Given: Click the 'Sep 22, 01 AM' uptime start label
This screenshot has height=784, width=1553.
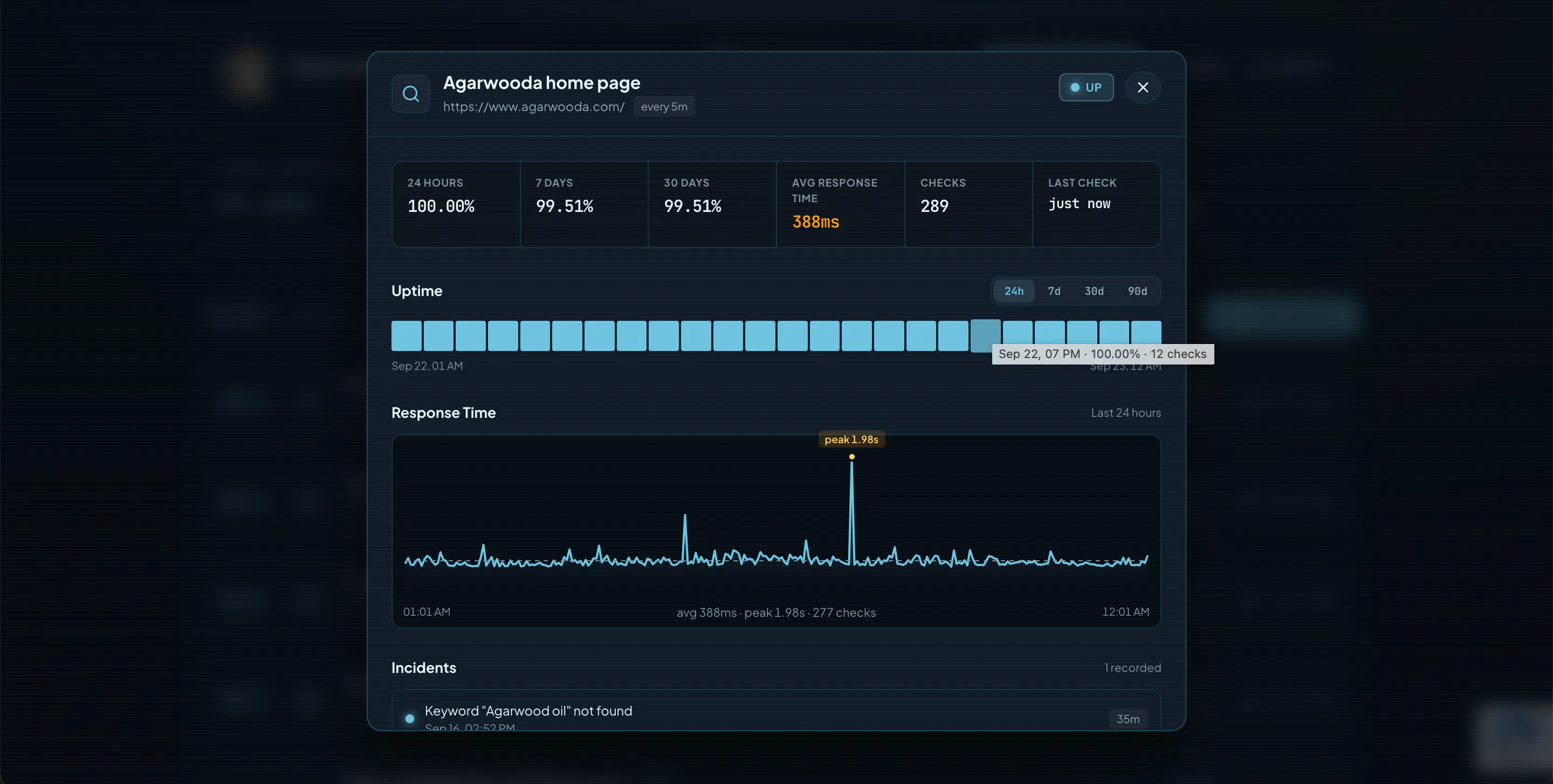Looking at the screenshot, I should click(x=427, y=366).
